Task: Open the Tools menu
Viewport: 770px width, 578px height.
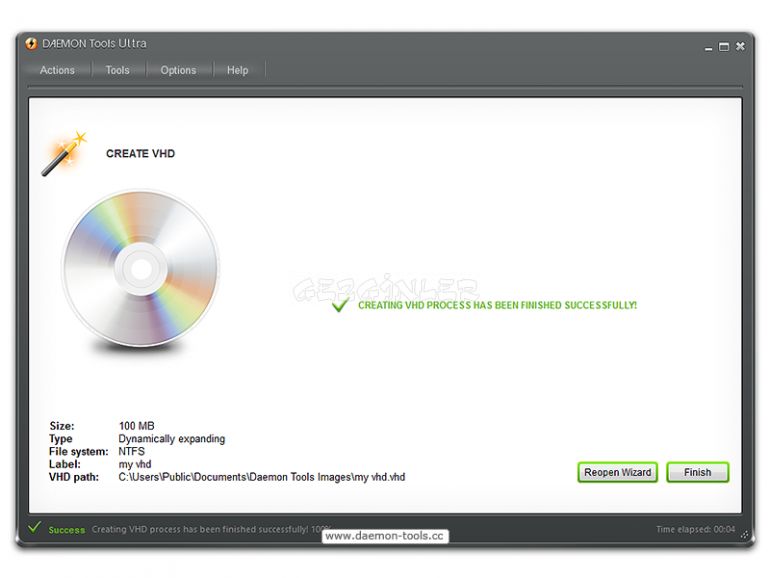Action: [x=117, y=70]
